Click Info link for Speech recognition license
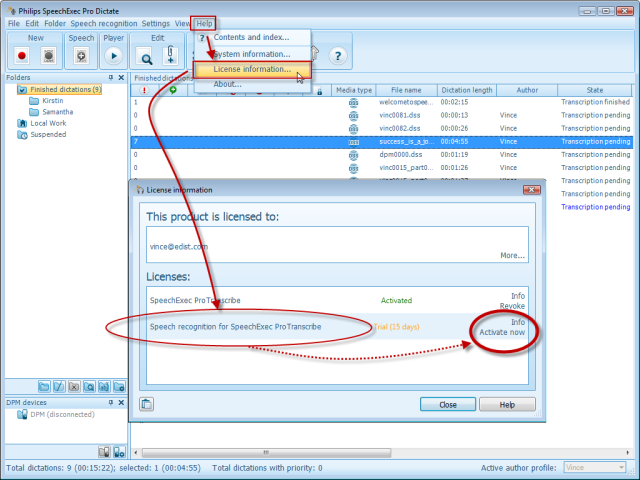This screenshot has height=480, width=640. tap(518, 322)
